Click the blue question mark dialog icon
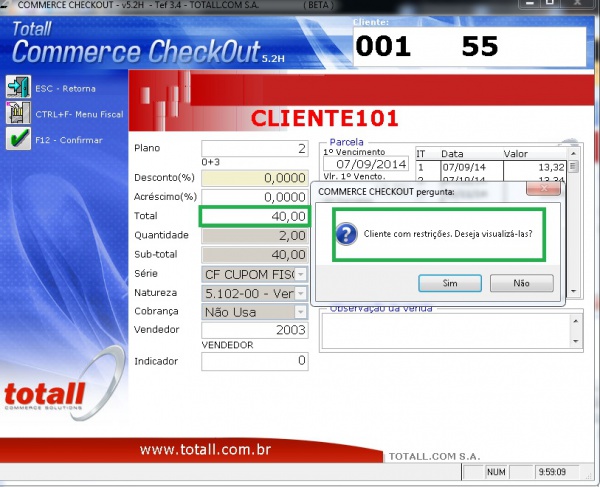600x487 pixels. (x=347, y=234)
